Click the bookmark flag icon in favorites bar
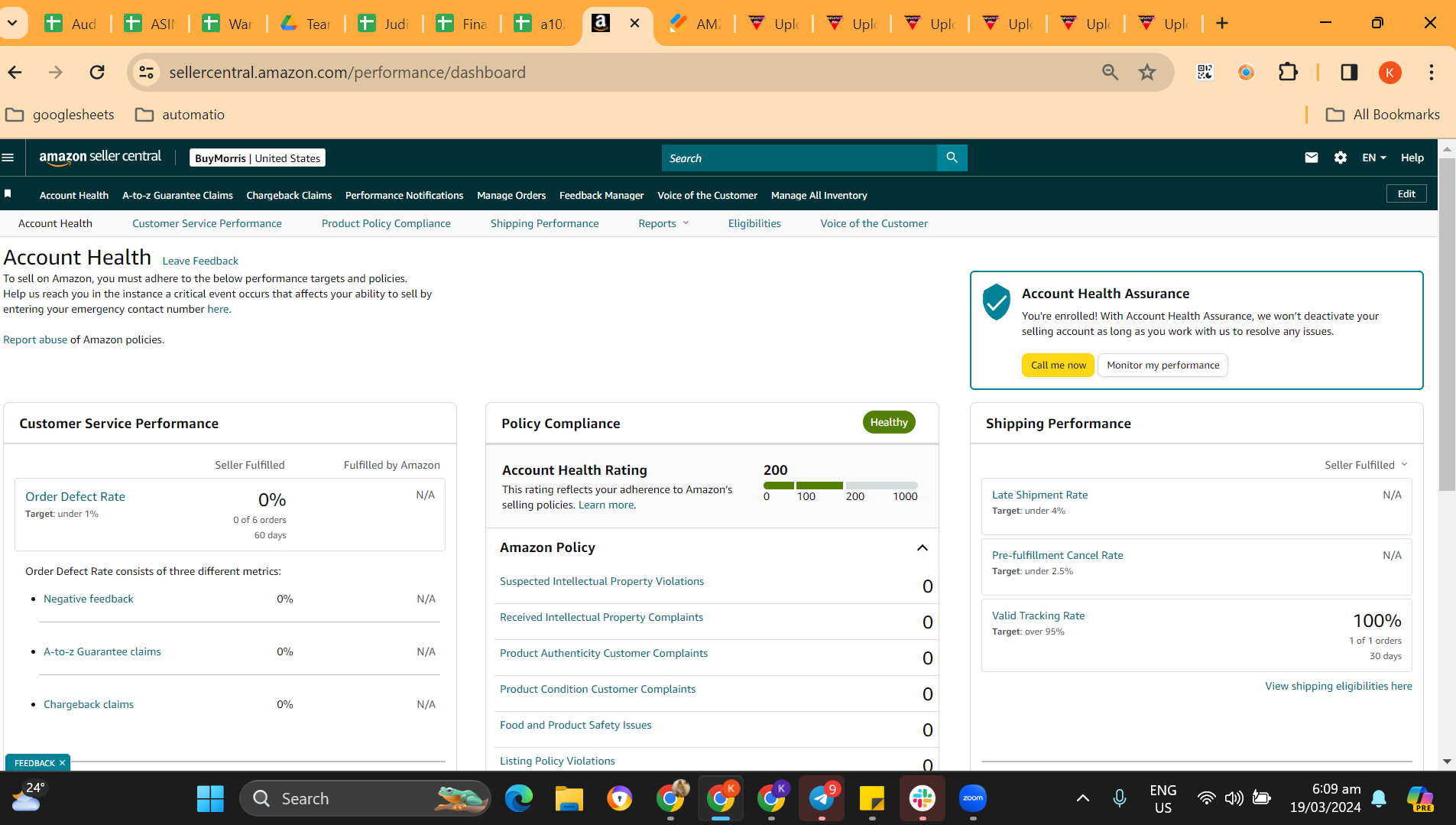Viewport: 1456px width, 825px height. 8,194
